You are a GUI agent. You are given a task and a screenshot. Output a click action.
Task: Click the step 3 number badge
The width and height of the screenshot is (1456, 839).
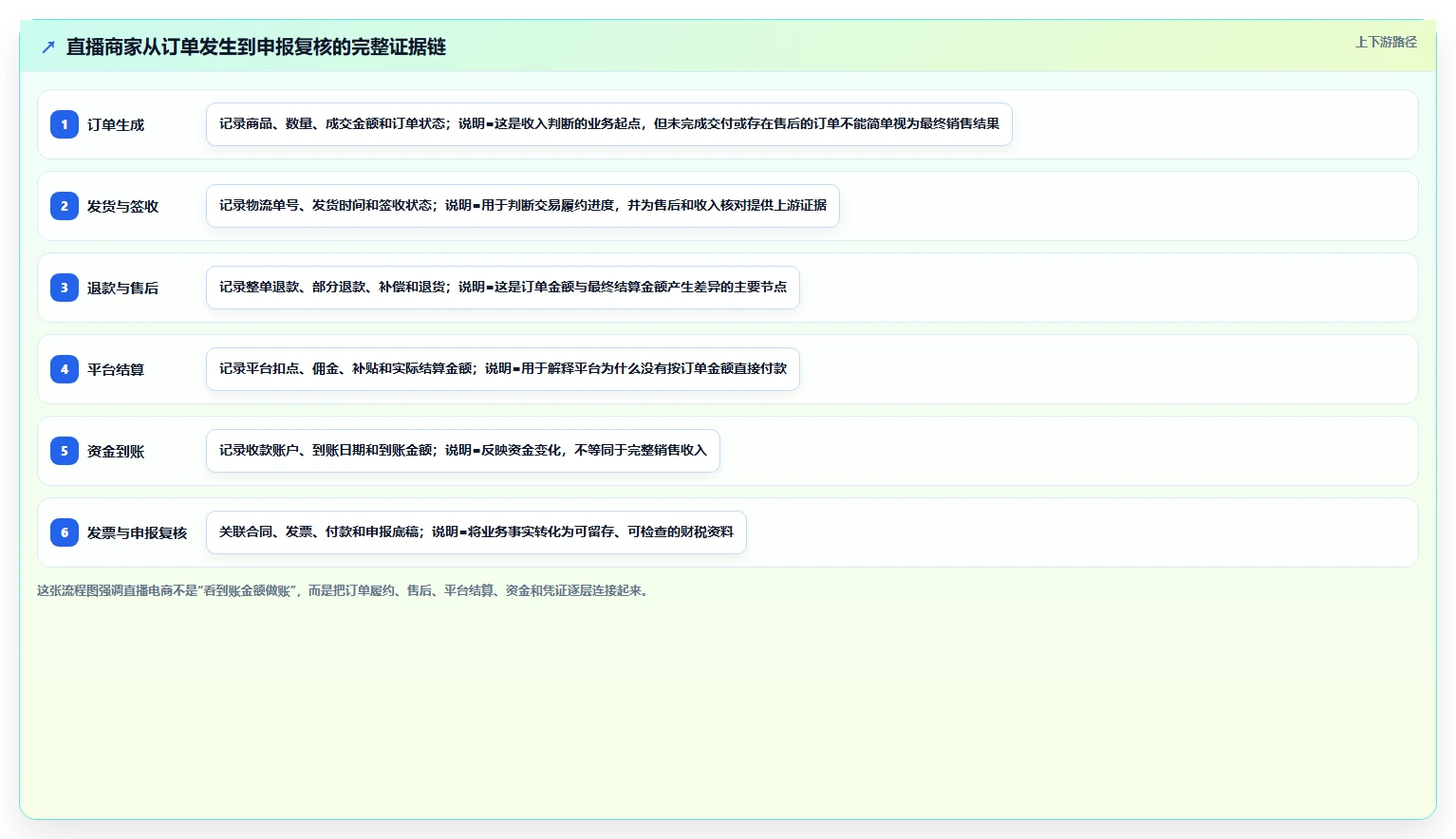[65, 288]
